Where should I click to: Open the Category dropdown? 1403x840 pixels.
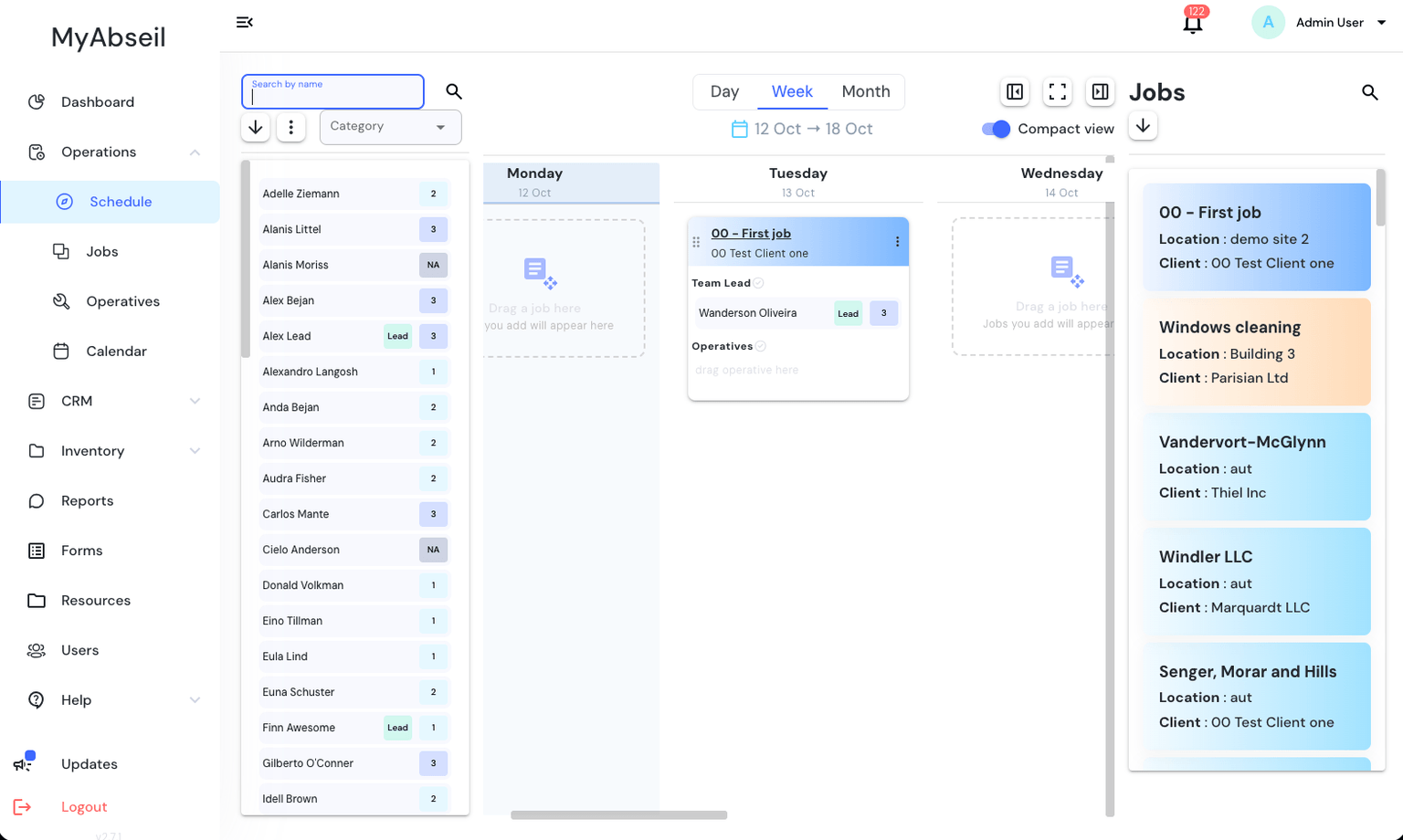[x=390, y=127]
